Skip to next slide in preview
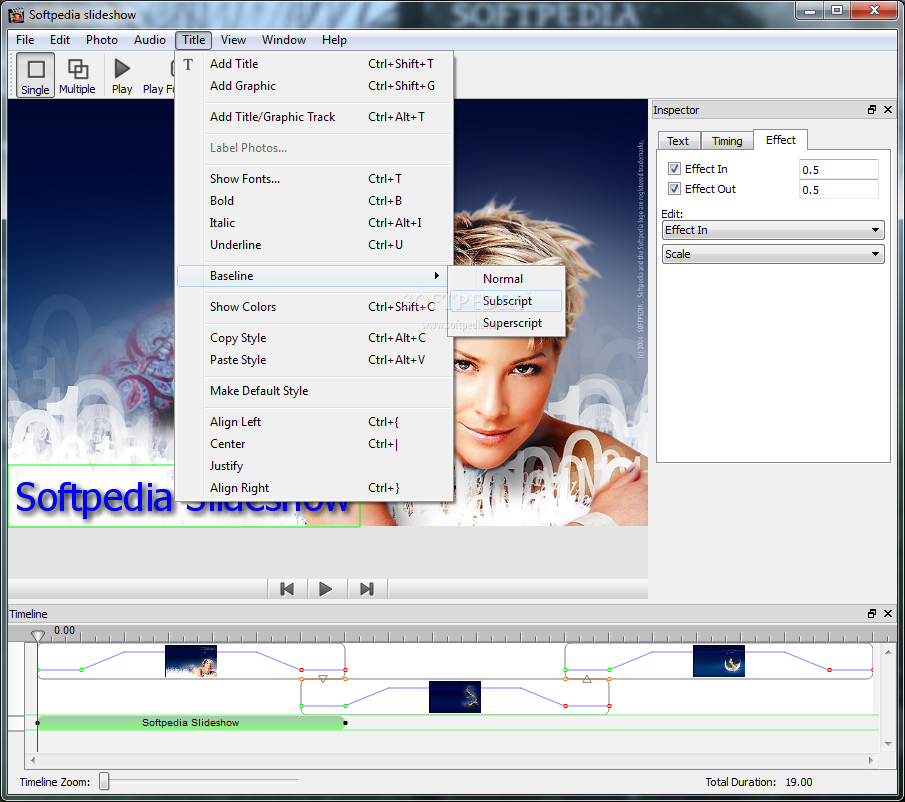The height and width of the screenshot is (802, 905). click(367, 589)
